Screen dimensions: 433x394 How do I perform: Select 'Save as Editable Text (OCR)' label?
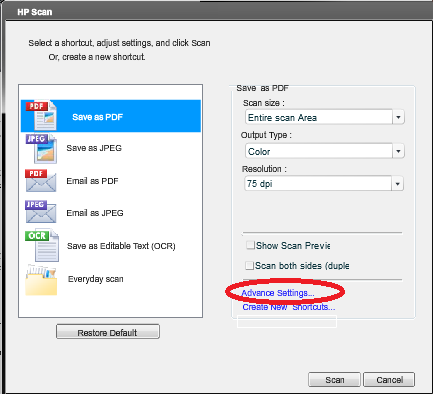point(121,246)
